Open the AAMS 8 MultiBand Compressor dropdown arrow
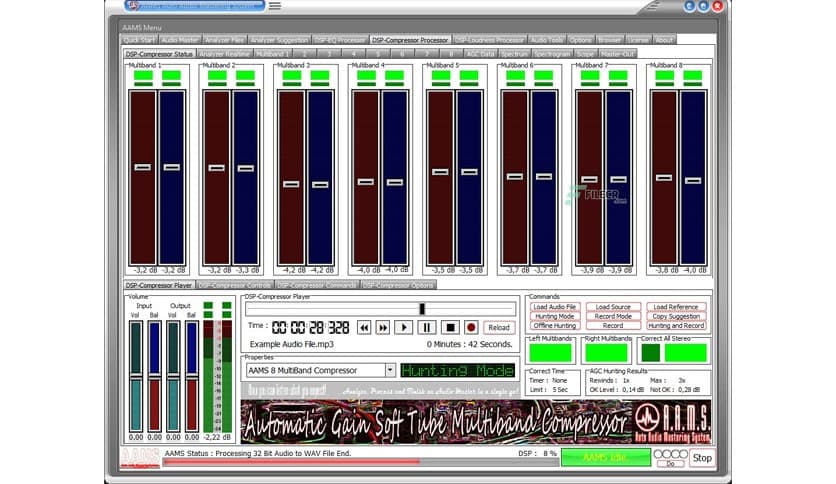The image size is (836, 484). tap(390, 370)
